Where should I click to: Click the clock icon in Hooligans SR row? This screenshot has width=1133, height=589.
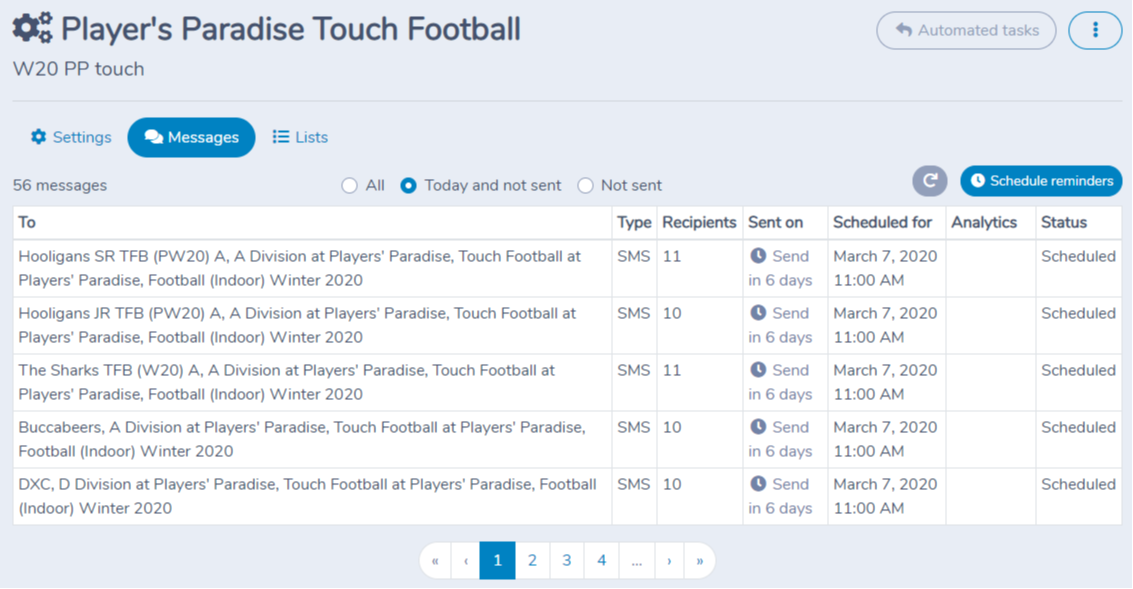point(758,256)
